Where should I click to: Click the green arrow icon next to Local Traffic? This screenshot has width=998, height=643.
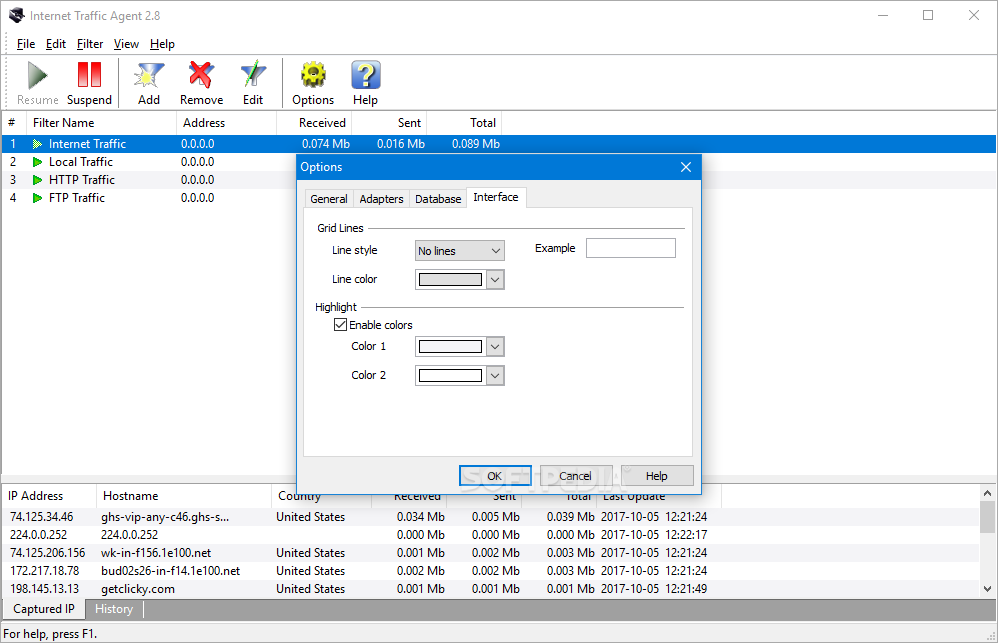38,162
